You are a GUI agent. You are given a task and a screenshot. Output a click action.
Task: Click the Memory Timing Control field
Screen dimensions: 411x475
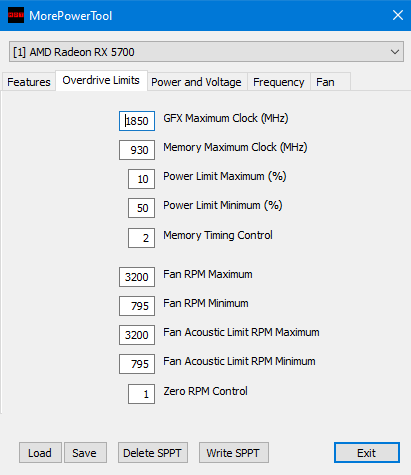(141, 238)
